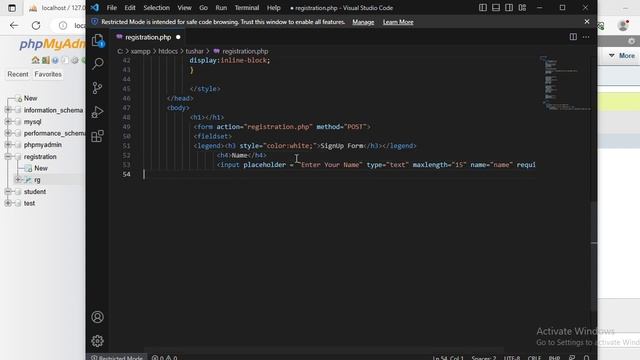Collapse the student database node
Viewport: 640px width, 360px height.
(8, 191)
